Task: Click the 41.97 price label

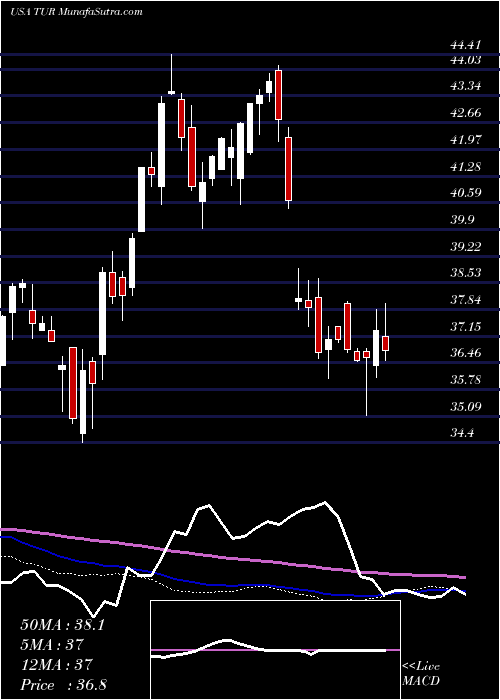Action: click(x=466, y=139)
